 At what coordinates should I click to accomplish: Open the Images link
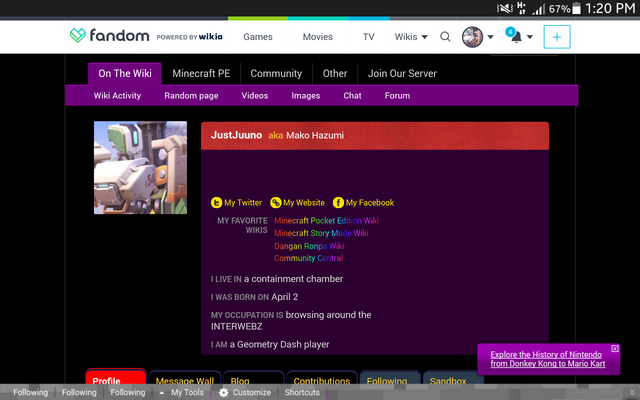pos(306,96)
